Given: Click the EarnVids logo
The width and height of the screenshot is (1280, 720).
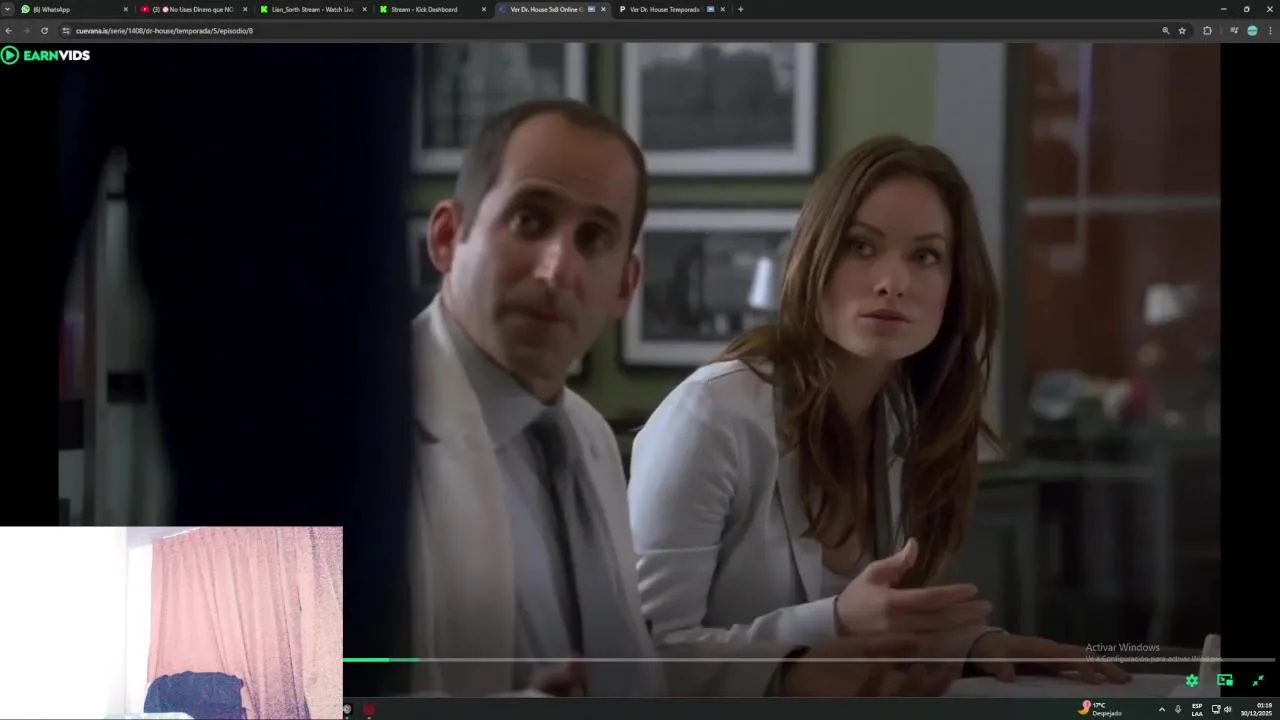Looking at the screenshot, I should tap(46, 55).
